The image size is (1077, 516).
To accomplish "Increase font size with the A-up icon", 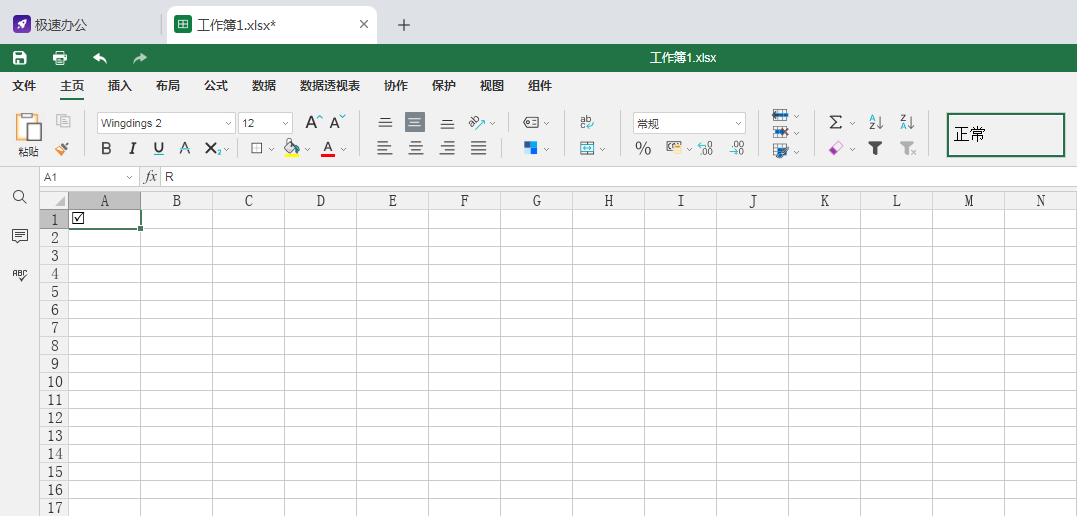I will 314,122.
